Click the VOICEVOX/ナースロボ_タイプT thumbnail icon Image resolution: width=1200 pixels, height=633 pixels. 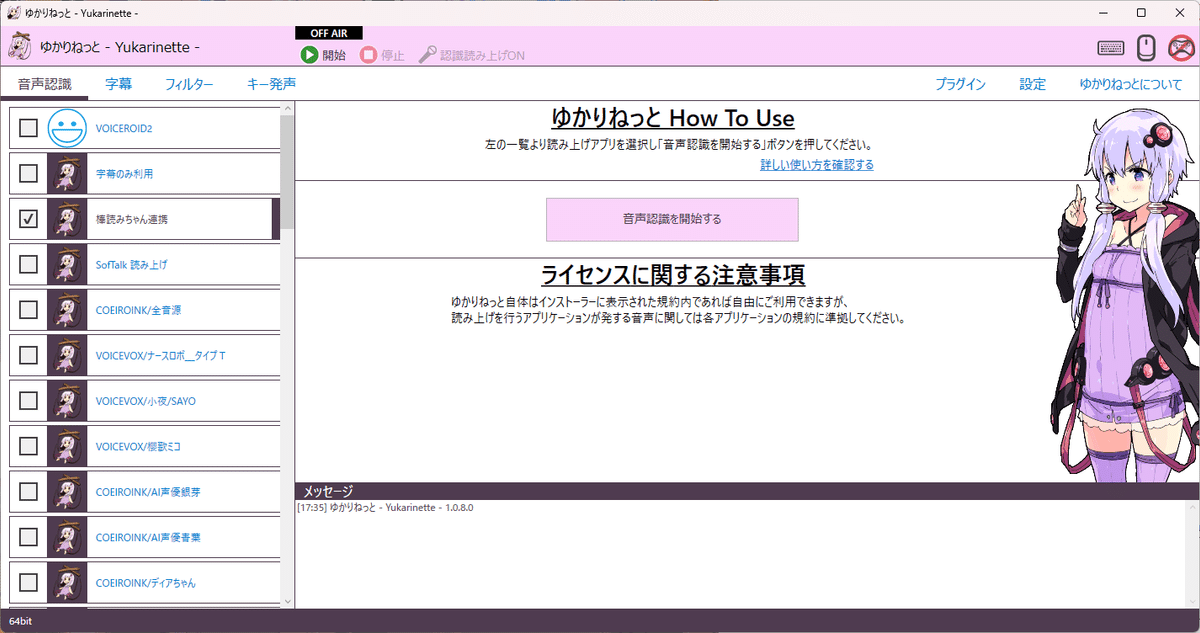coord(67,355)
